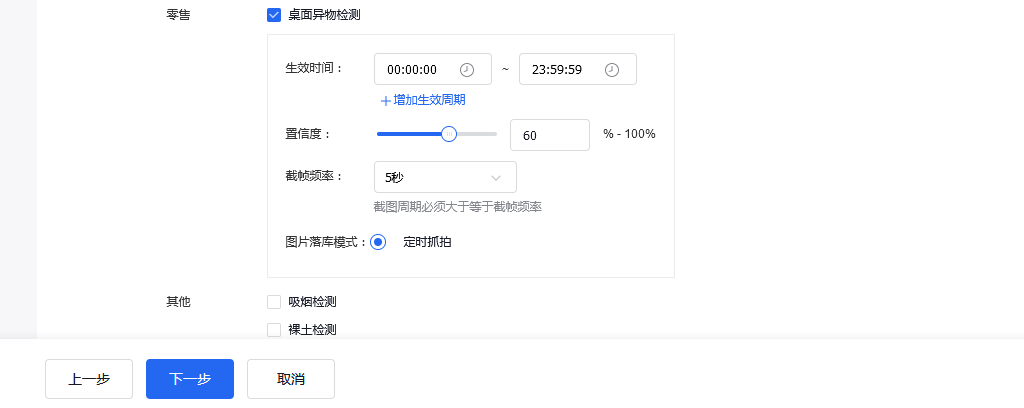Click the chevron arrow in the 截帧频率 box
This screenshot has width=1024, height=408.
[496, 178]
